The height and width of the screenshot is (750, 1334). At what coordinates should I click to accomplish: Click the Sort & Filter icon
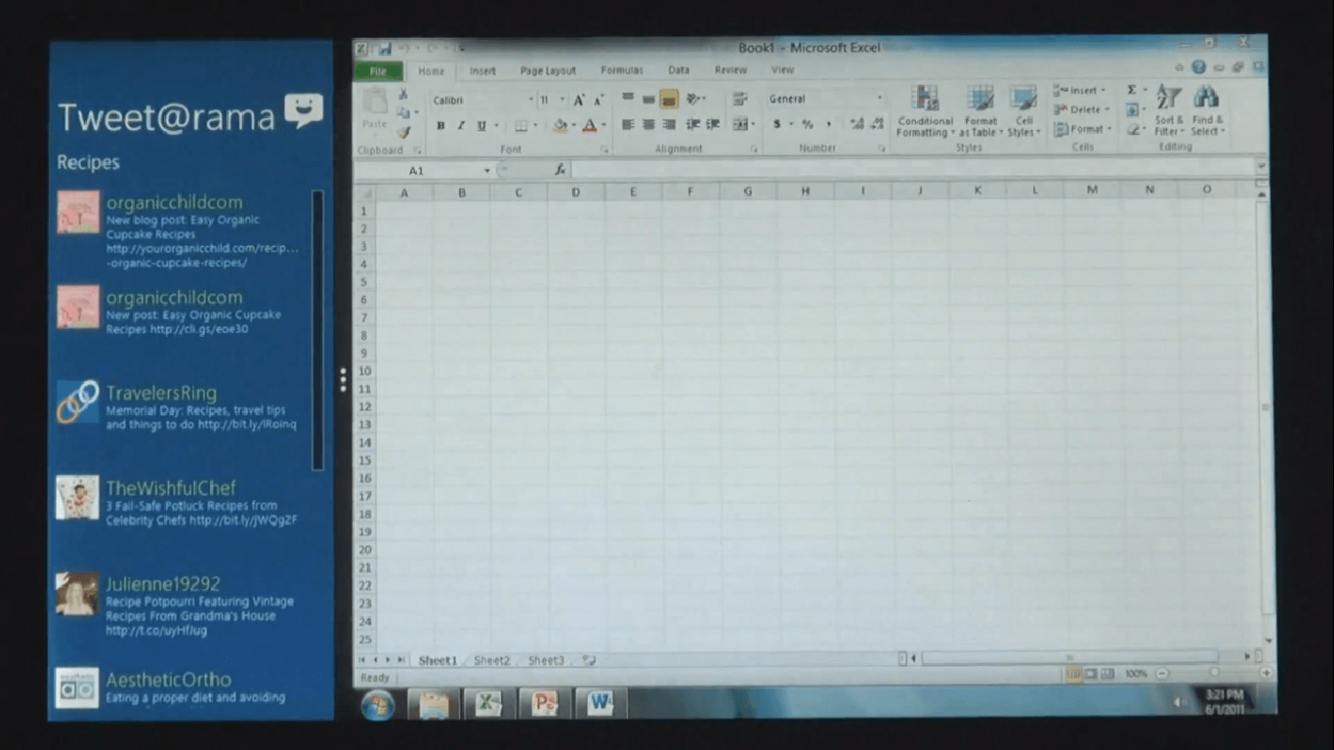pos(1167,110)
